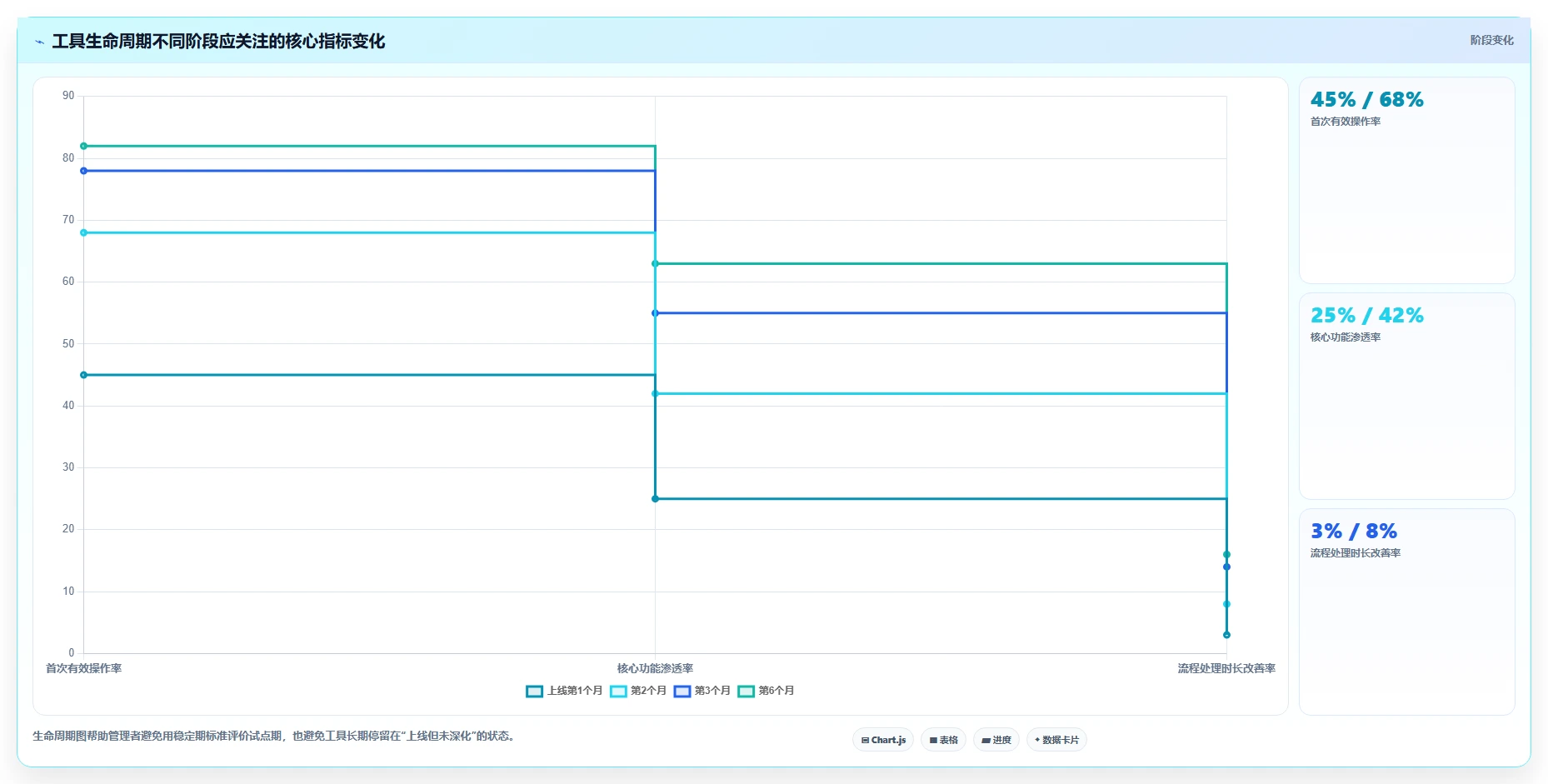Click the y-axis tick 50
The height and width of the screenshot is (784, 1548).
[68, 343]
